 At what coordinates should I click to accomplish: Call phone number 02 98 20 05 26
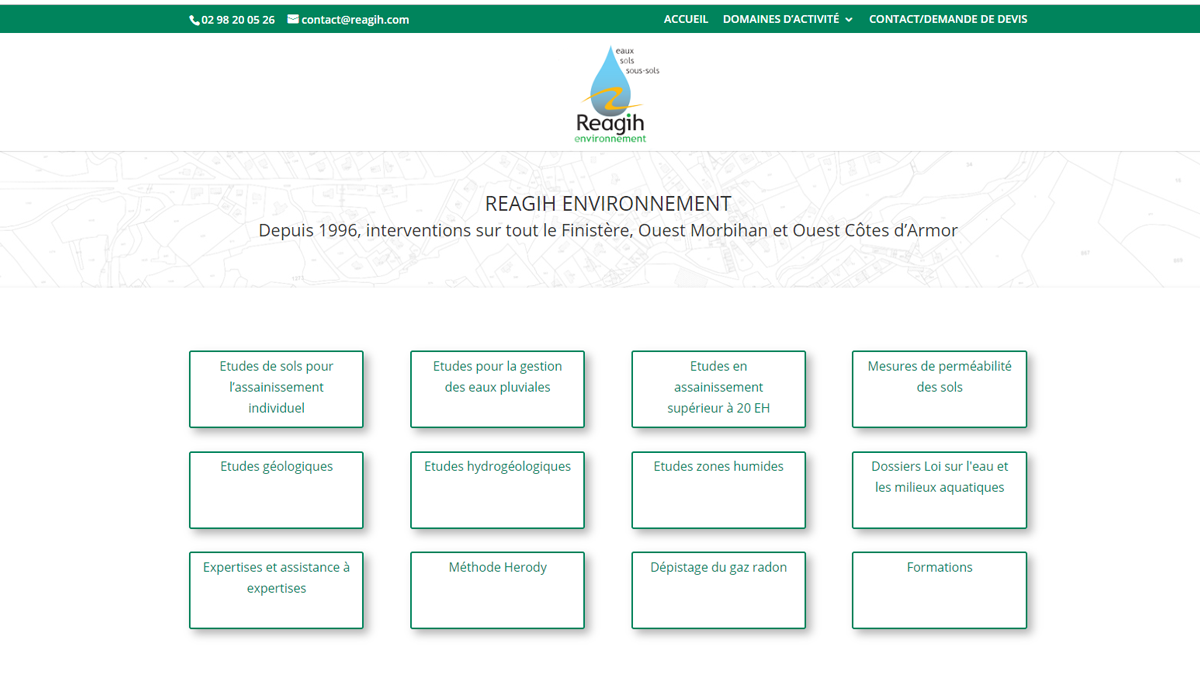[238, 19]
